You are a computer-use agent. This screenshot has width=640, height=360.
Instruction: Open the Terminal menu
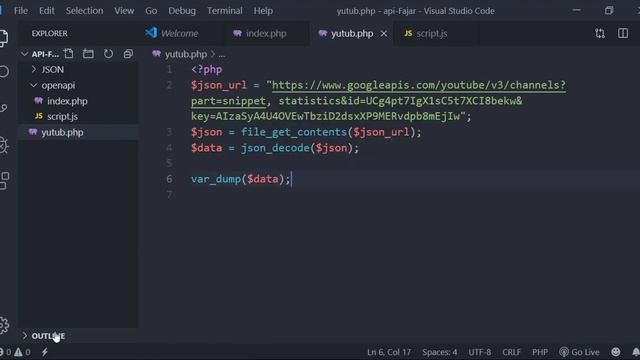tap(224, 11)
